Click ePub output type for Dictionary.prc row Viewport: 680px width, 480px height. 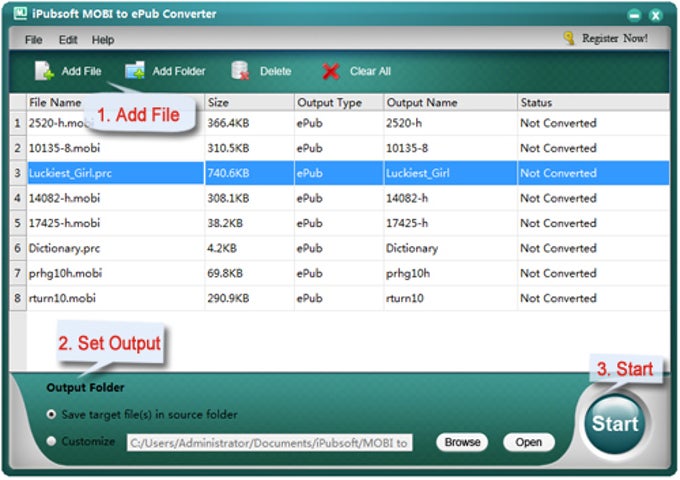[310, 248]
